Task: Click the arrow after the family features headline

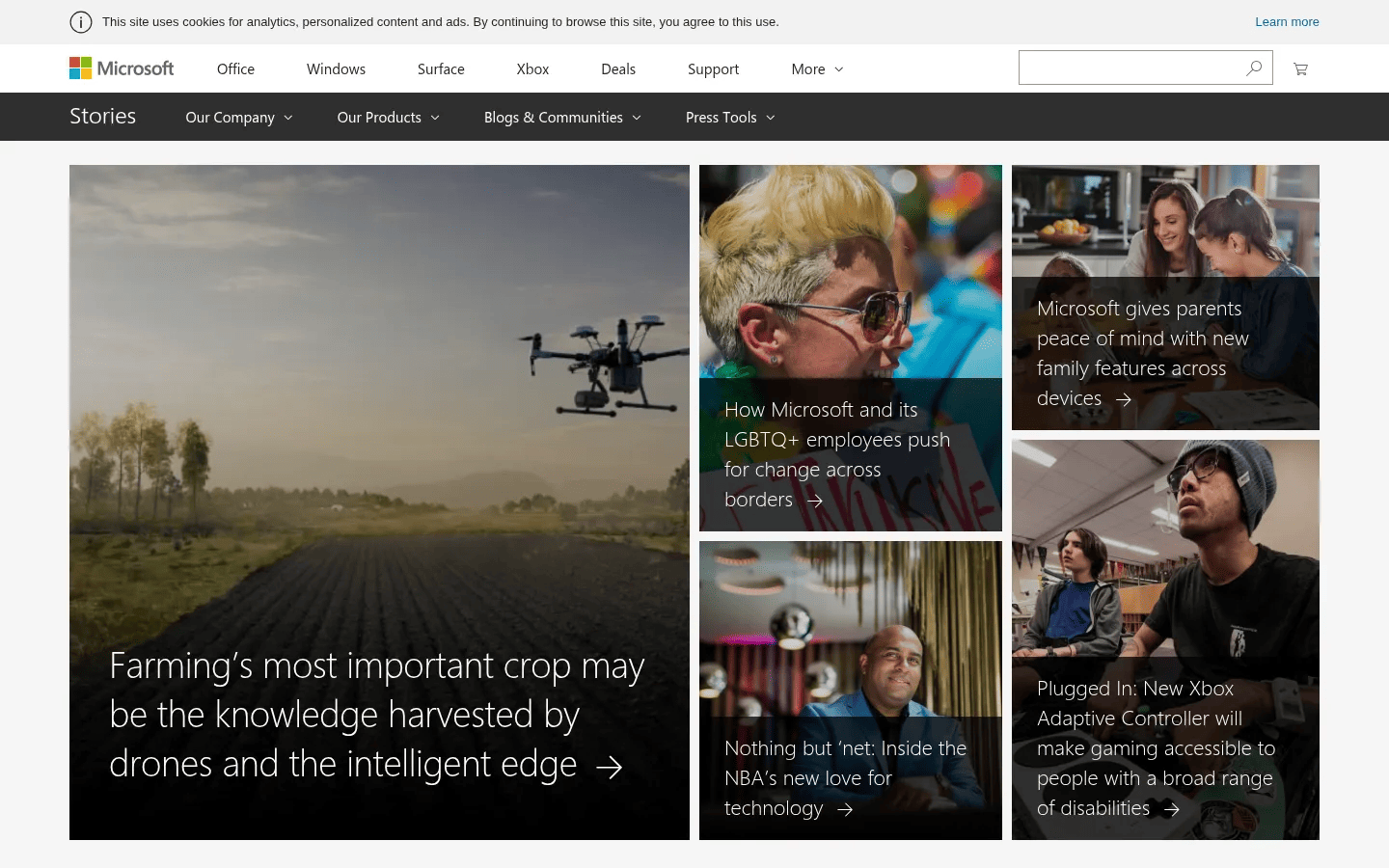Action: click(x=1124, y=399)
